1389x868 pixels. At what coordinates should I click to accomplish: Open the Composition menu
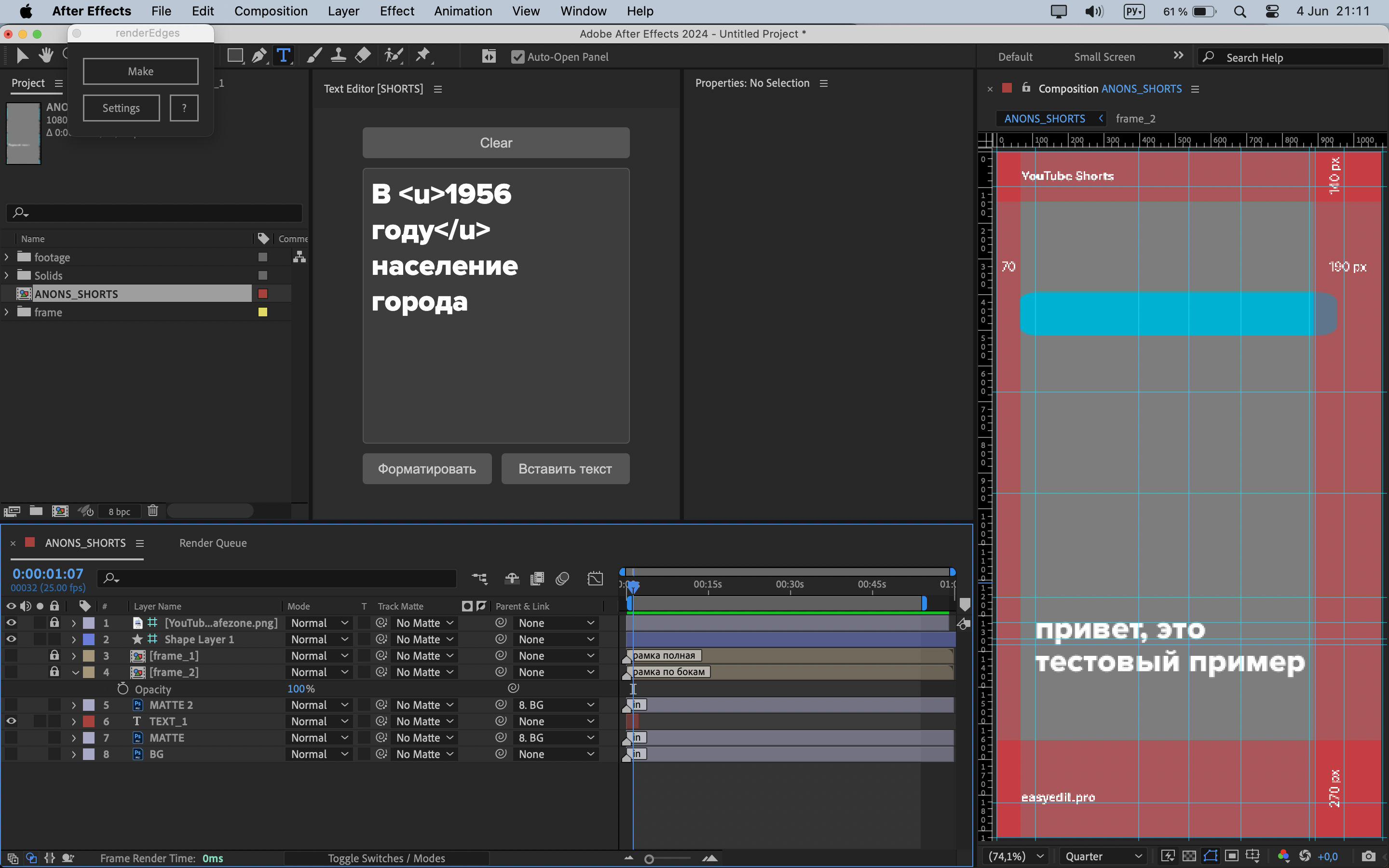point(271,11)
